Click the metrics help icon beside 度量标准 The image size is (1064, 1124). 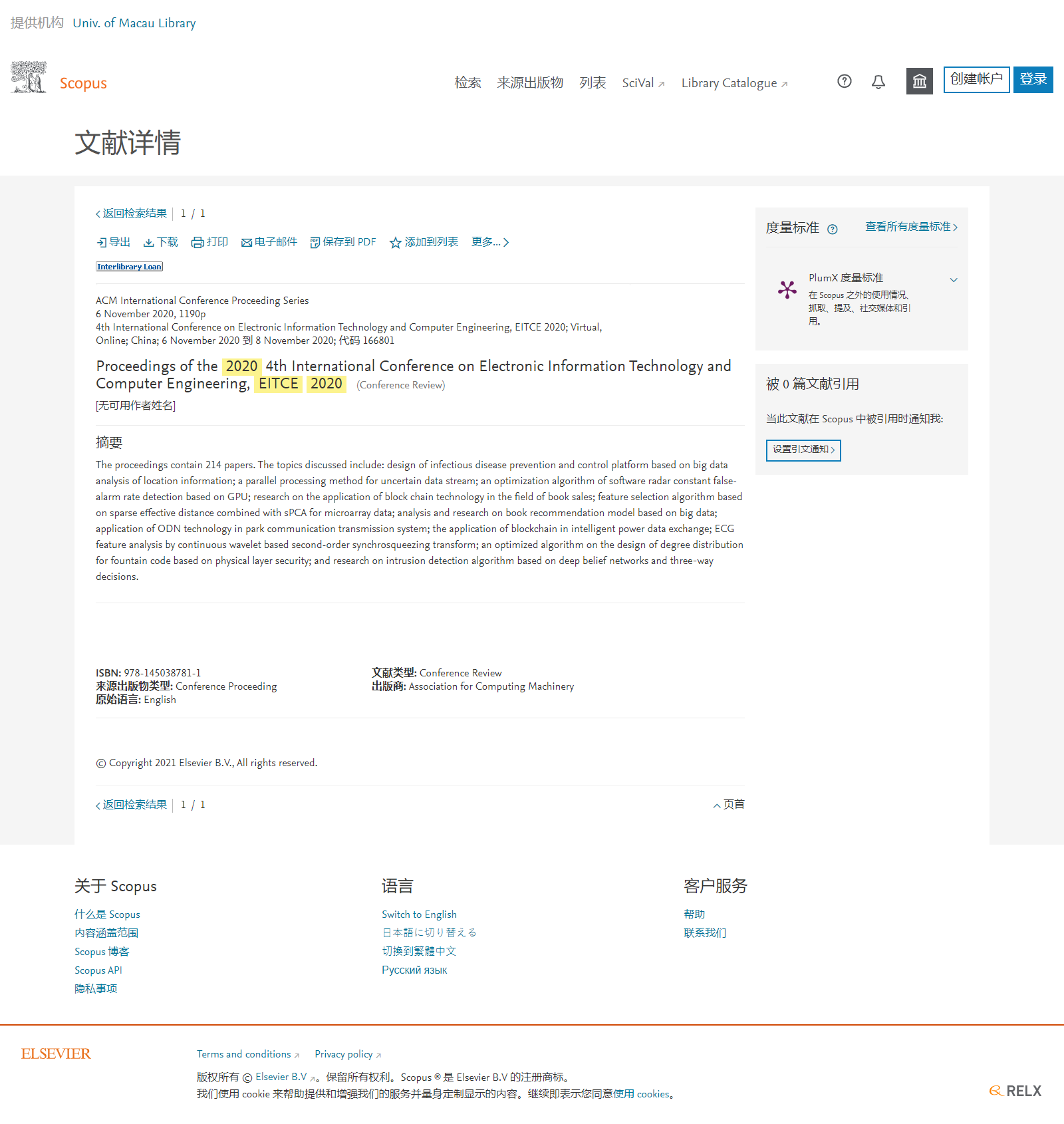(833, 229)
